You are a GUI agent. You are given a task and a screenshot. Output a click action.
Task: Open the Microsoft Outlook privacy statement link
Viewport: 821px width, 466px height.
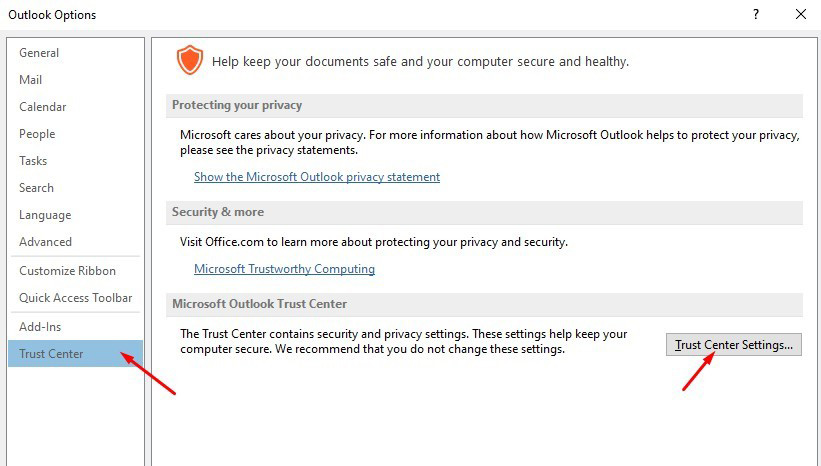[317, 177]
